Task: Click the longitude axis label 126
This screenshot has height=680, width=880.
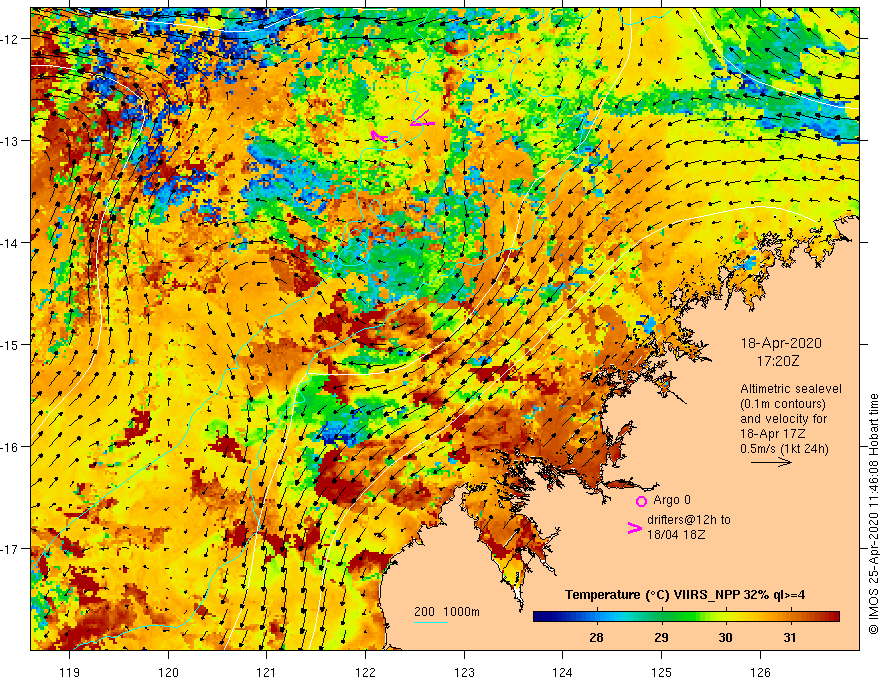Action: point(760,672)
